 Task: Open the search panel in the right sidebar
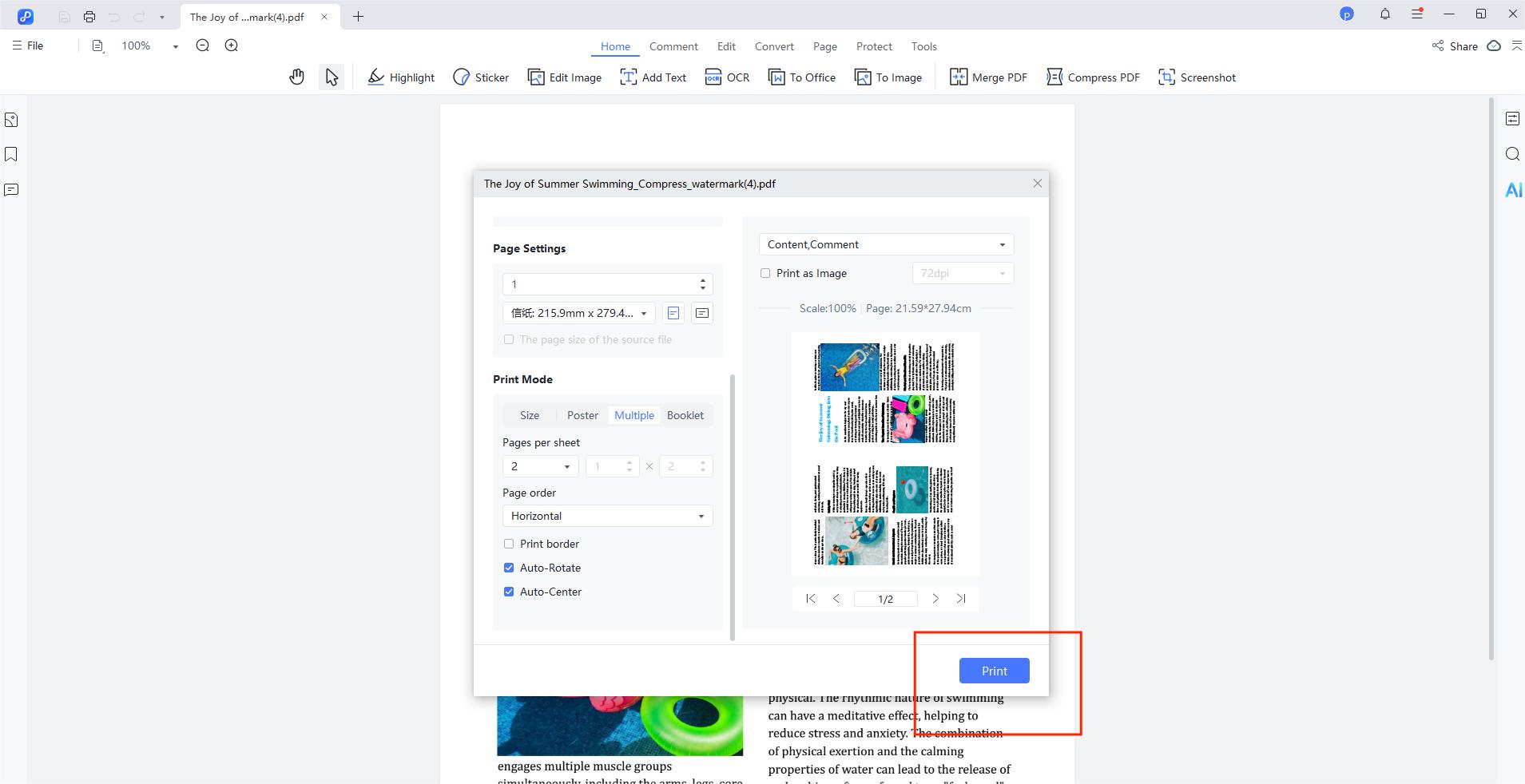[x=1512, y=154]
